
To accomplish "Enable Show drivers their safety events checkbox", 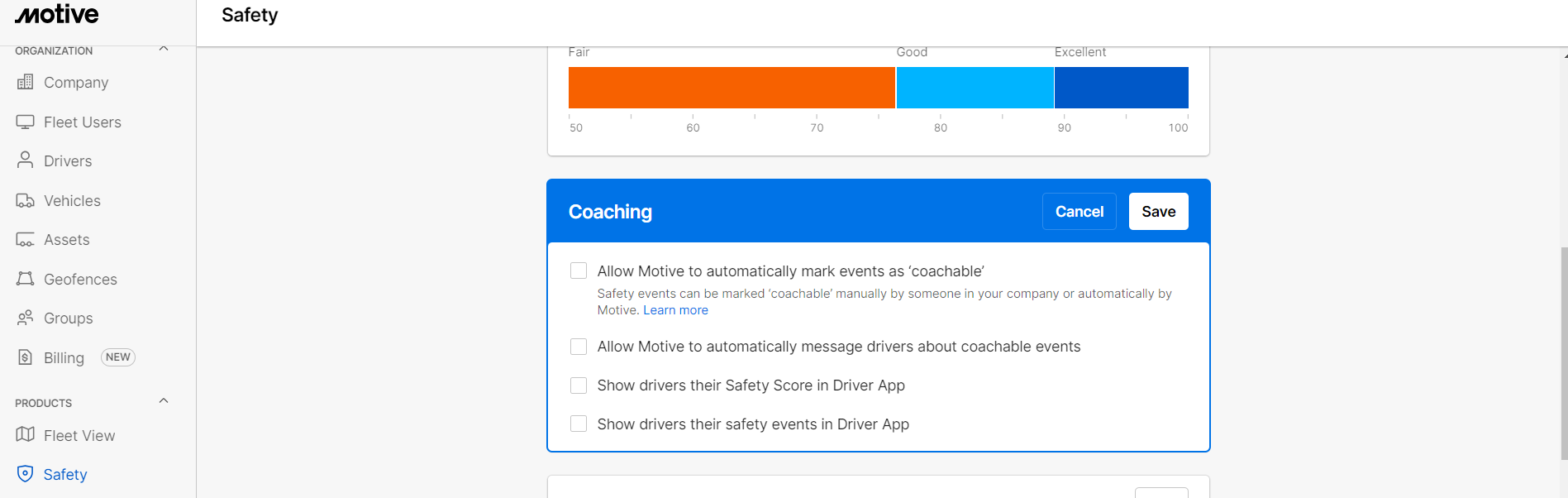I will [579, 424].
